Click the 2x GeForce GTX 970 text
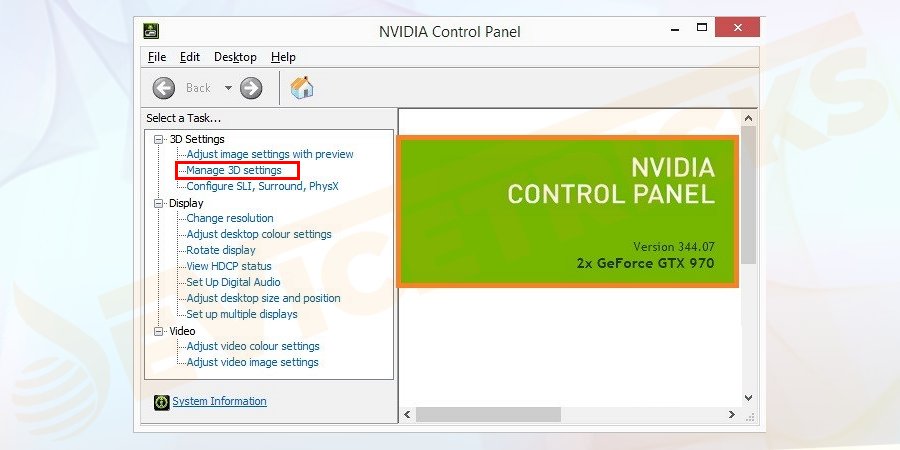 pyautogui.click(x=646, y=263)
